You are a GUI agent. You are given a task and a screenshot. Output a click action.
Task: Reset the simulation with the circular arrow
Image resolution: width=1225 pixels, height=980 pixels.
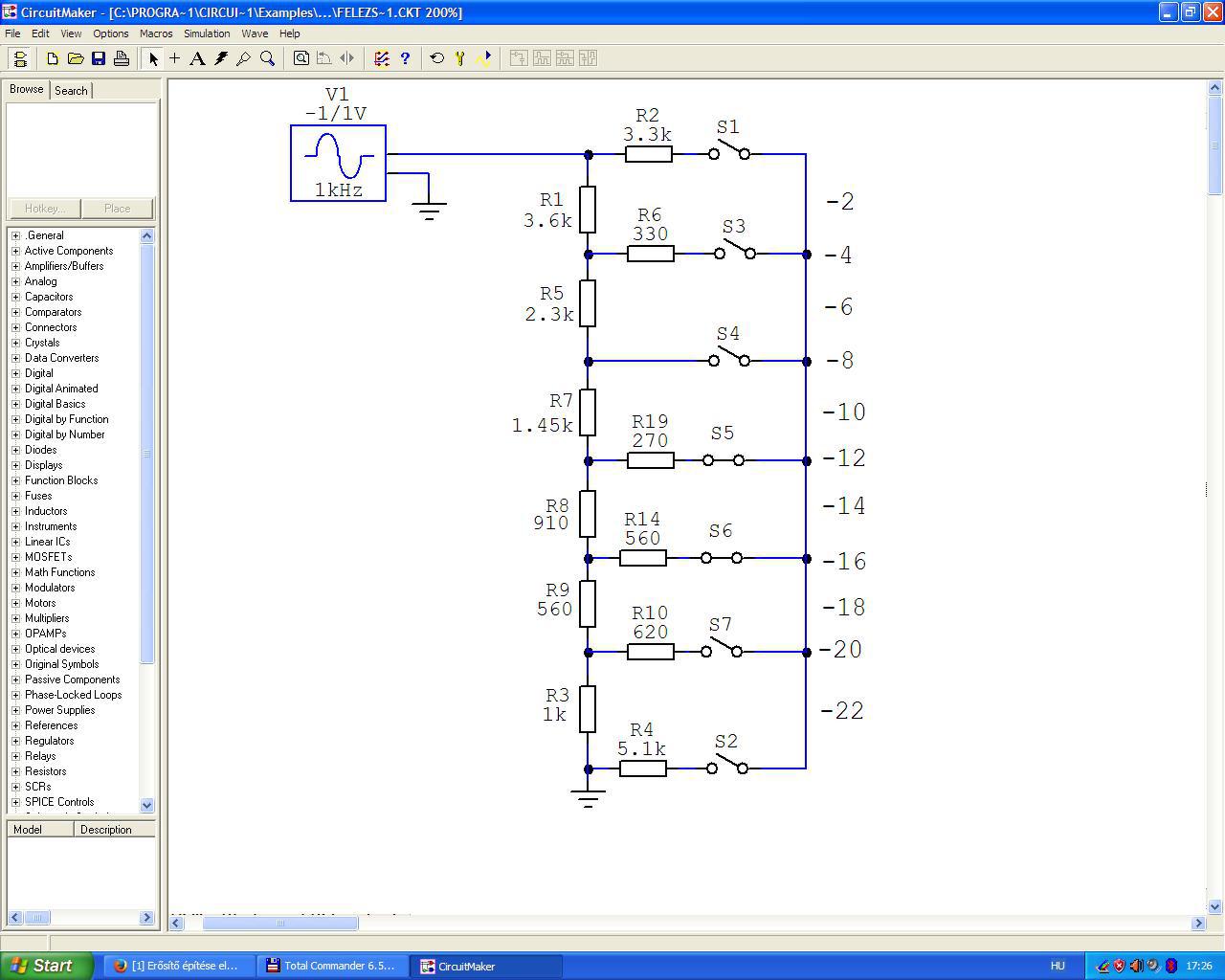click(x=437, y=58)
